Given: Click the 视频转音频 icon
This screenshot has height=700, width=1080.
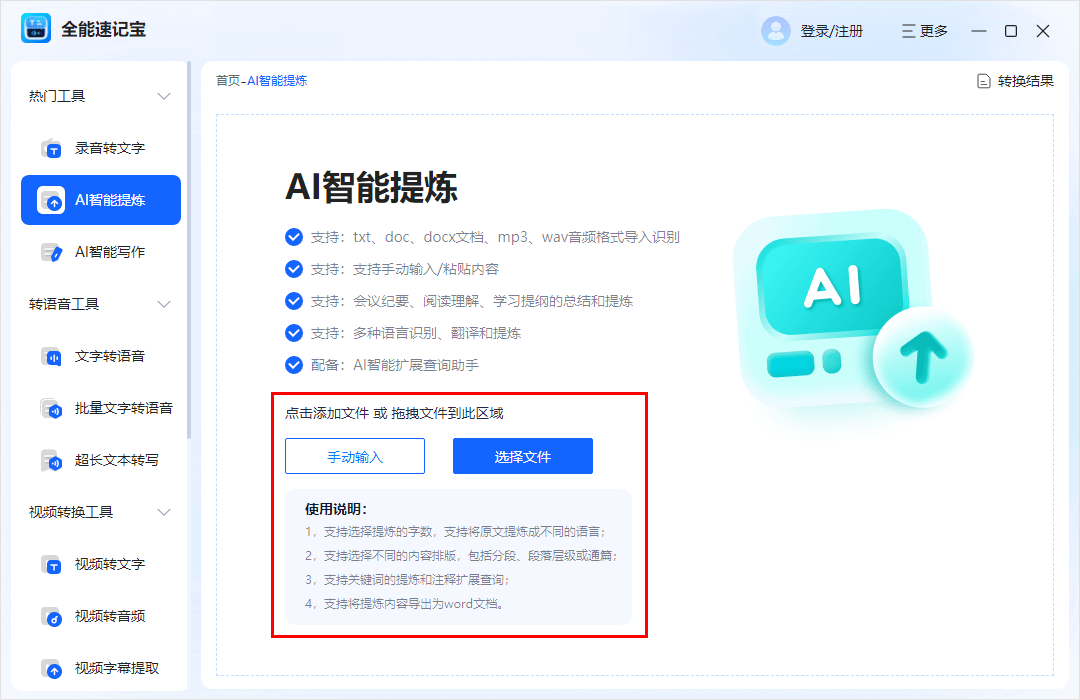Looking at the screenshot, I should pos(52,617).
